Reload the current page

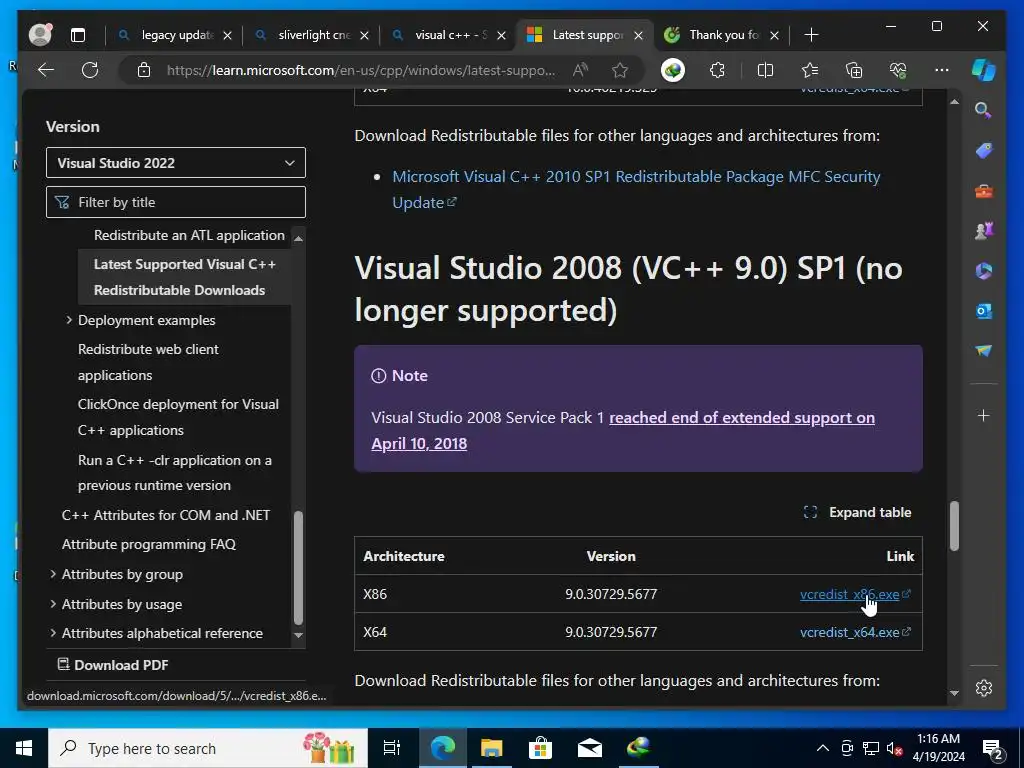click(90, 70)
